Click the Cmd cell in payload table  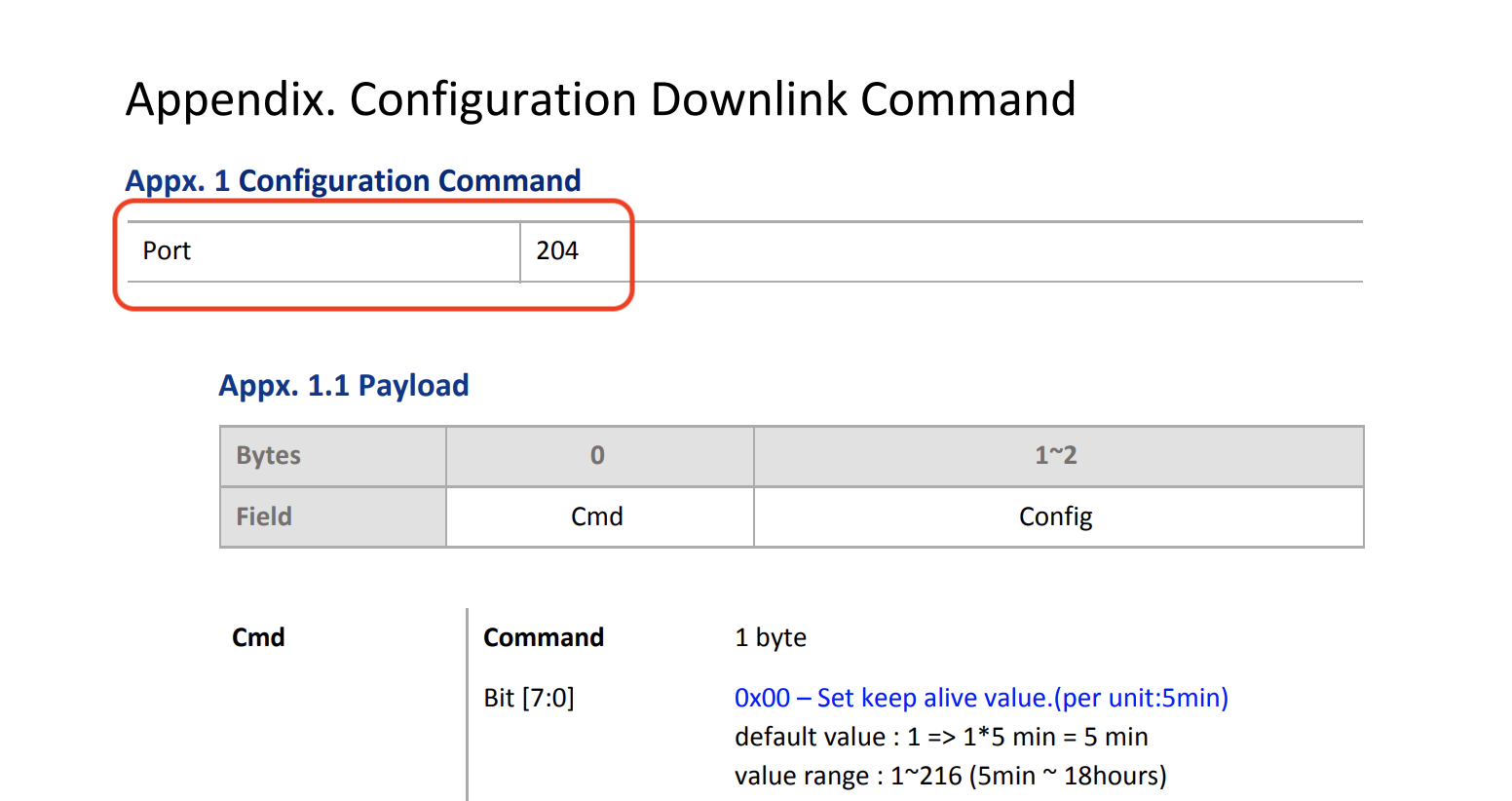tap(597, 516)
